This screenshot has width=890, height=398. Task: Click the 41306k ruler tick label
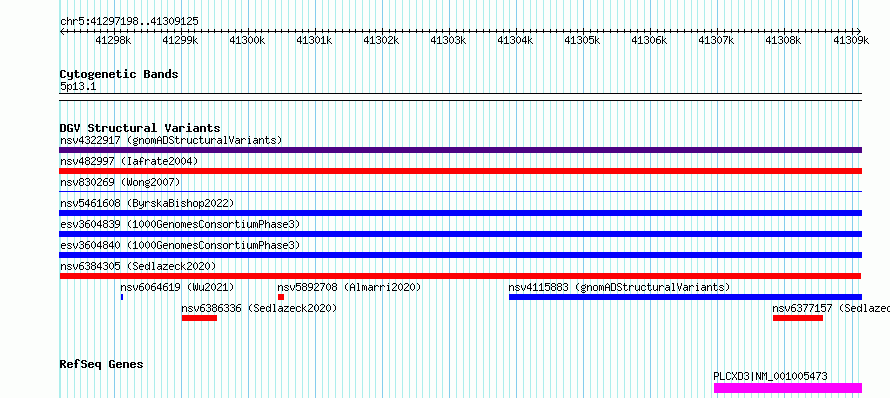pyautogui.click(x=649, y=40)
